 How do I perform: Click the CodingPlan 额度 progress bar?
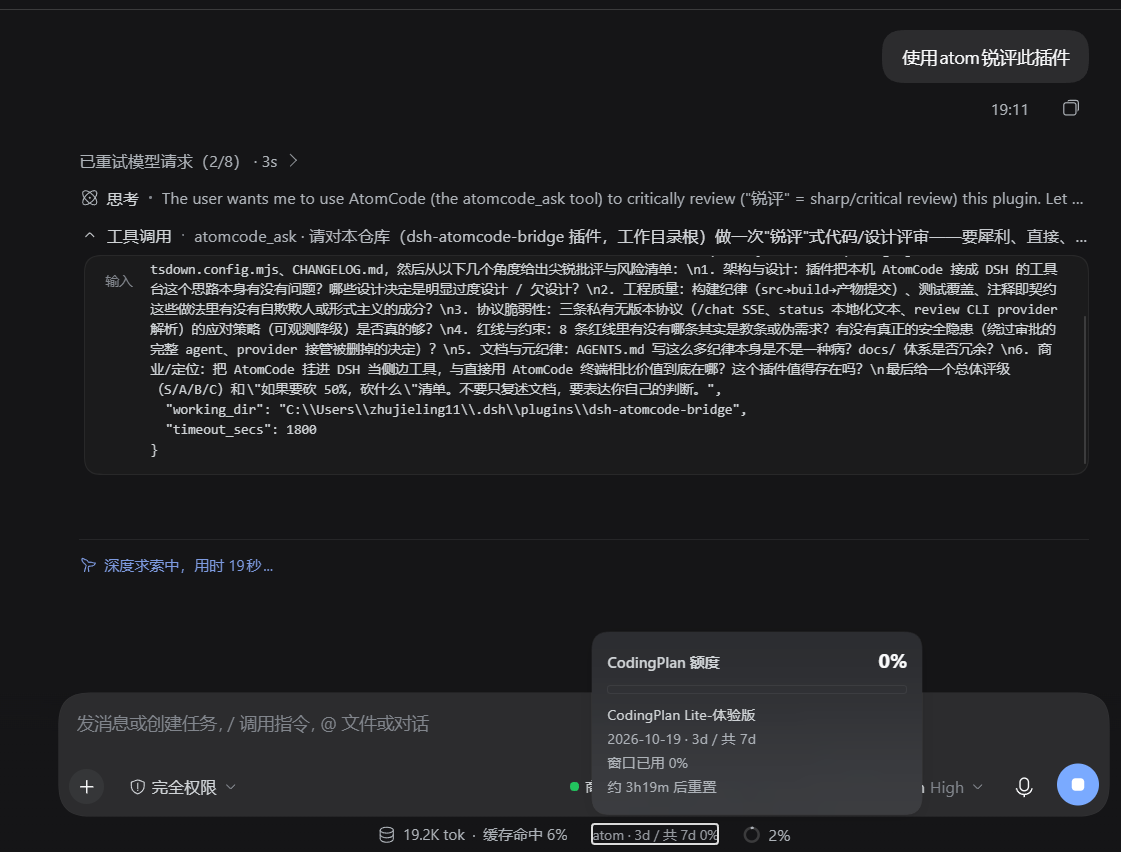(756, 690)
